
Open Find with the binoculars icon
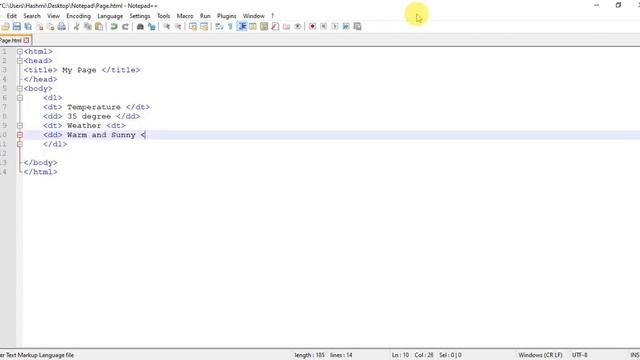[140, 27]
